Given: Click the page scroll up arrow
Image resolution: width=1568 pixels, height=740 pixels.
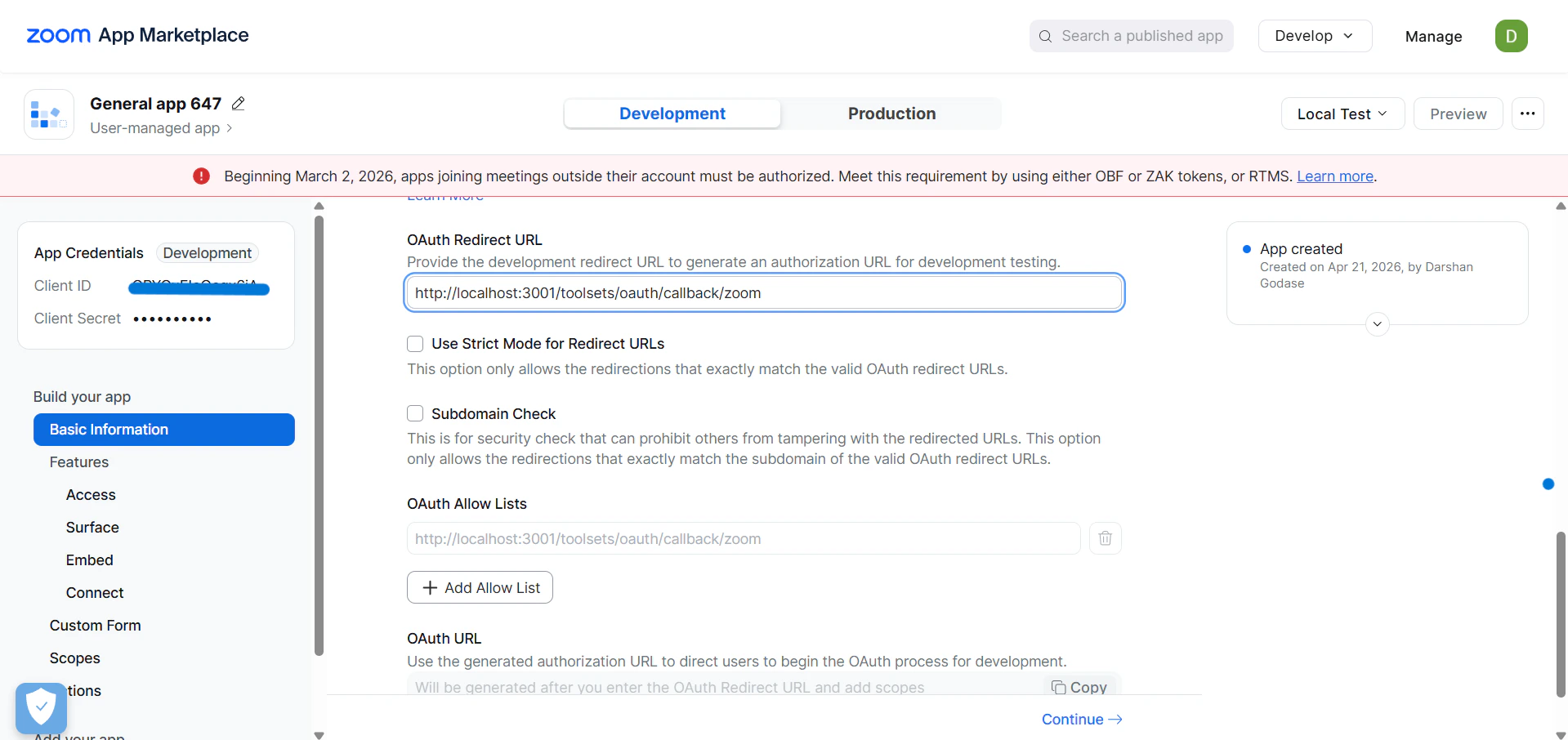Looking at the screenshot, I should [x=1561, y=206].
